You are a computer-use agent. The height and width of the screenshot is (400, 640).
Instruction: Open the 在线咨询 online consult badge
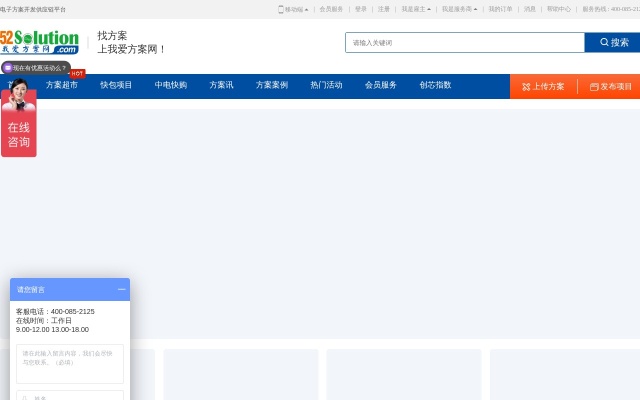click(19, 135)
